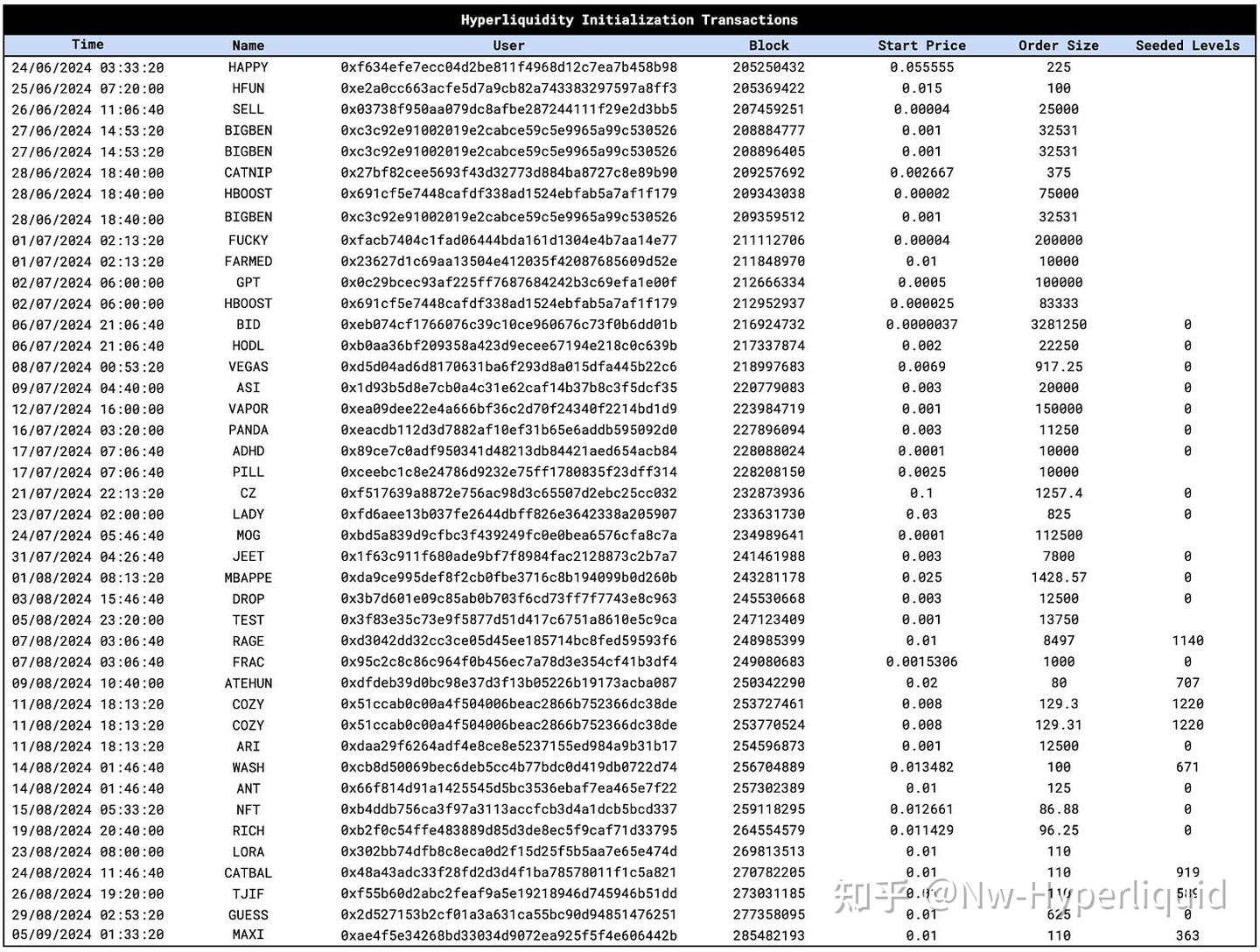Click timestamp 24/06/2024 03:33:20

click(x=87, y=67)
